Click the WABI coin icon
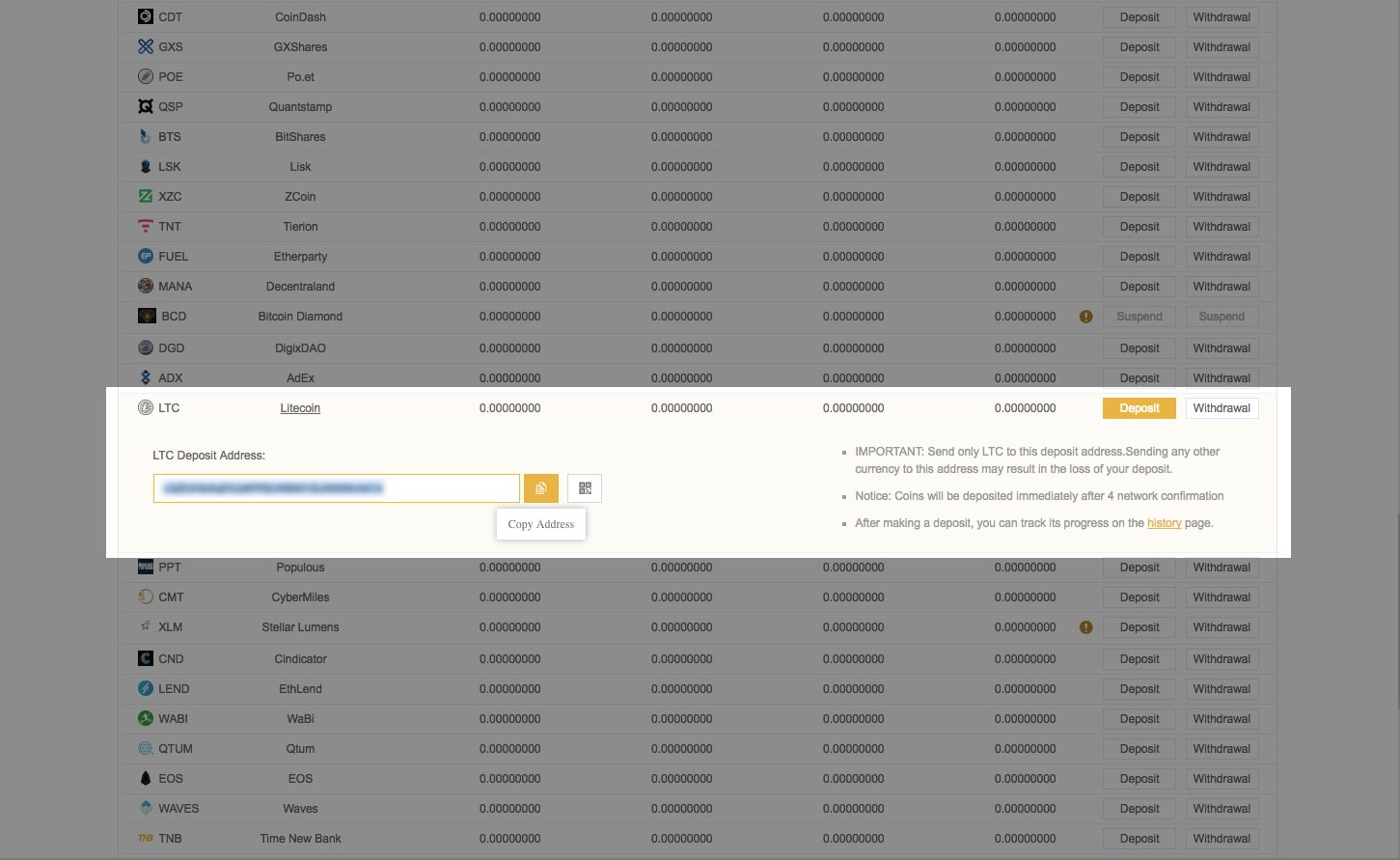1400x860 pixels. click(x=146, y=718)
